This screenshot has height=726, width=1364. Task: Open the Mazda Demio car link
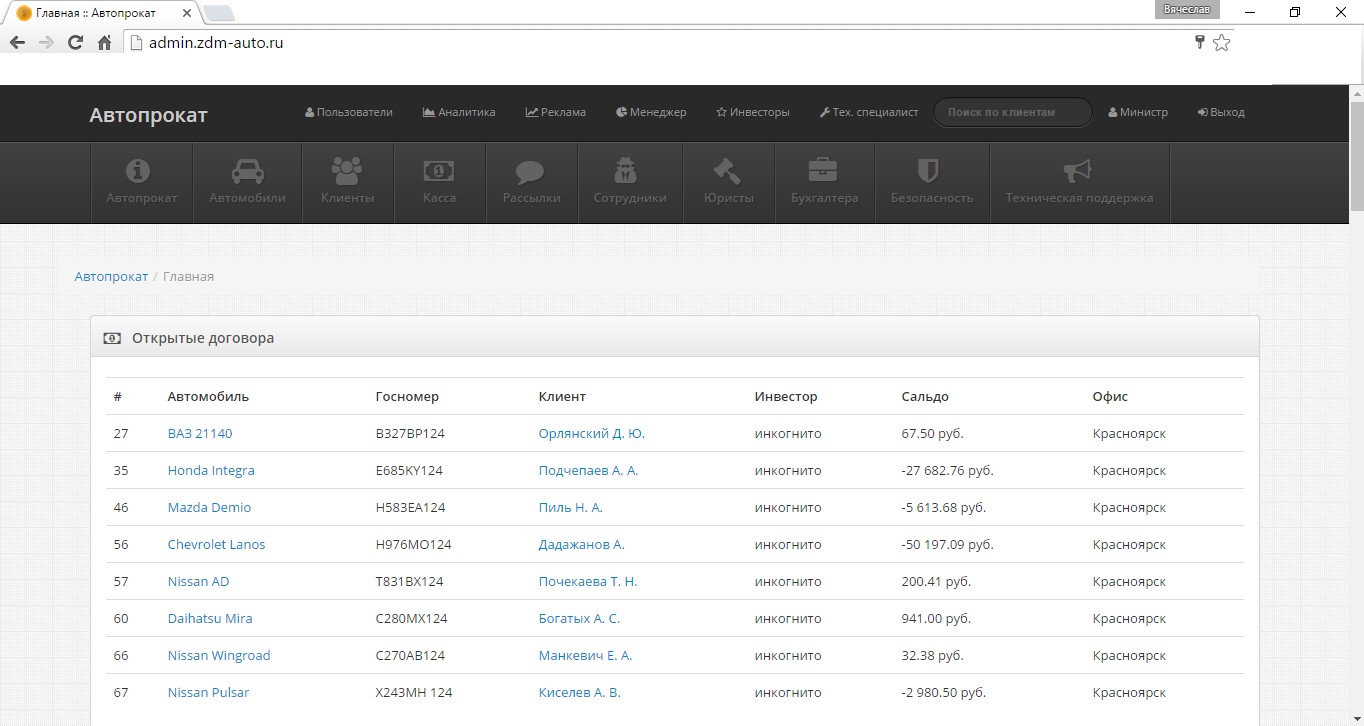pyautogui.click(x=209, y=507)
